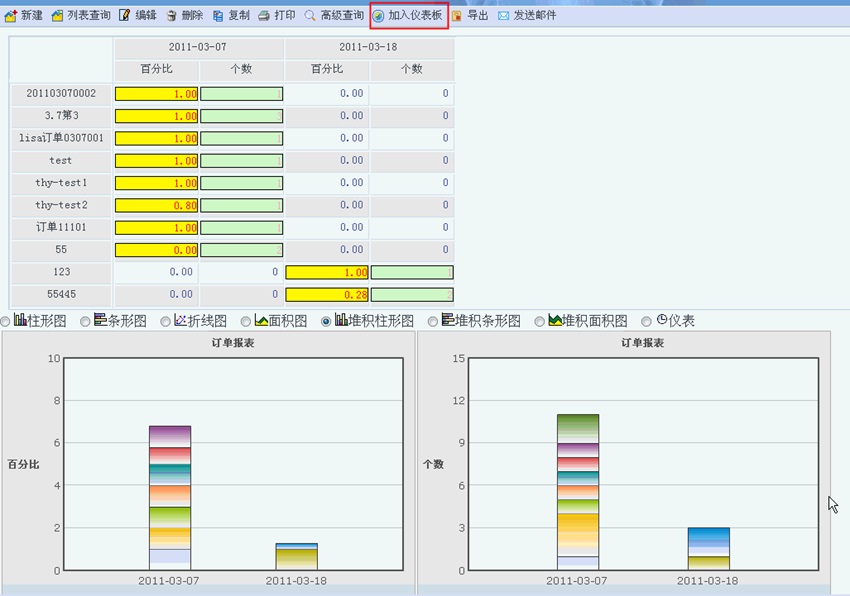Click the 新建 (New) toolbar icon
This screenshot has height=596, width=850.
coord(11,16)
